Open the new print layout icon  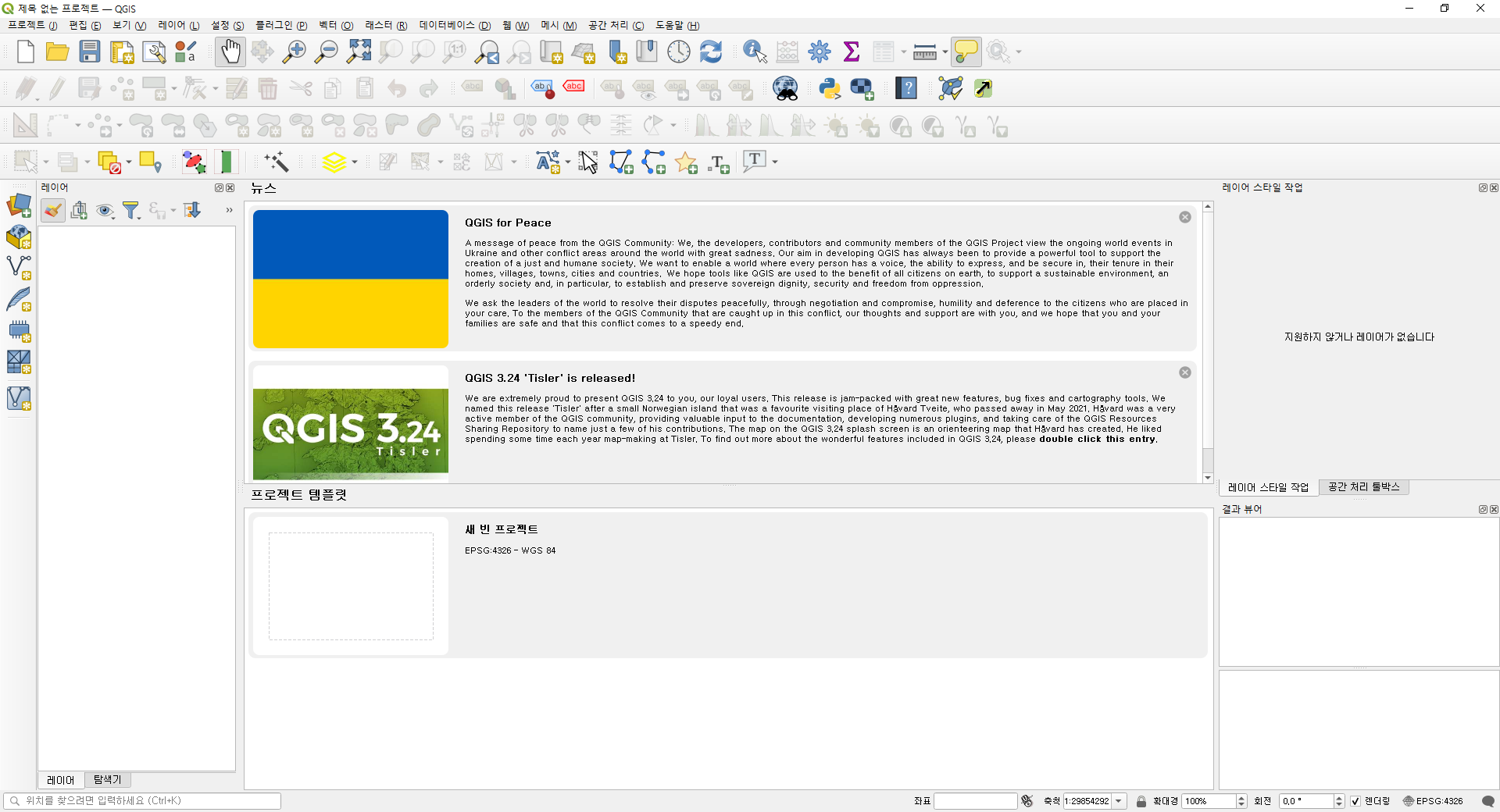point(122,52)
